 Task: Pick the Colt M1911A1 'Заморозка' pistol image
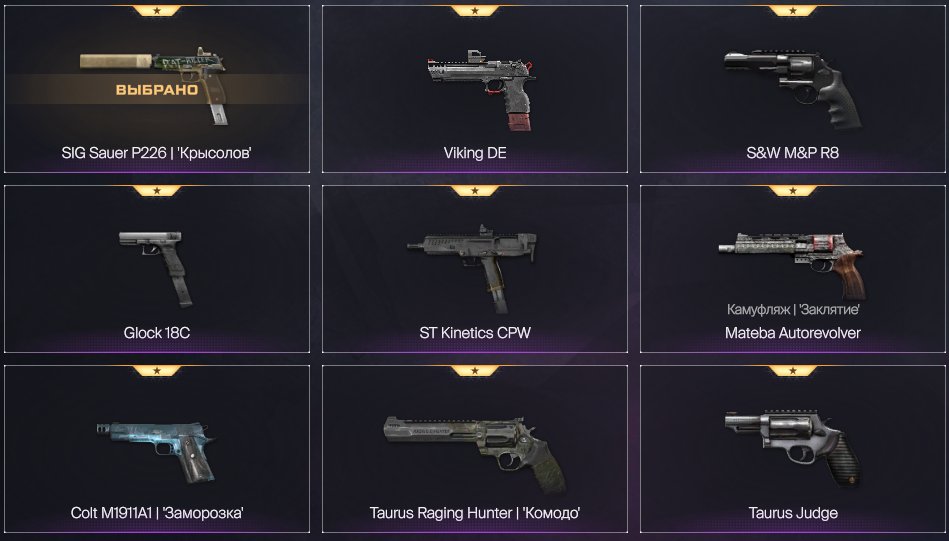(x=156, y=452)
